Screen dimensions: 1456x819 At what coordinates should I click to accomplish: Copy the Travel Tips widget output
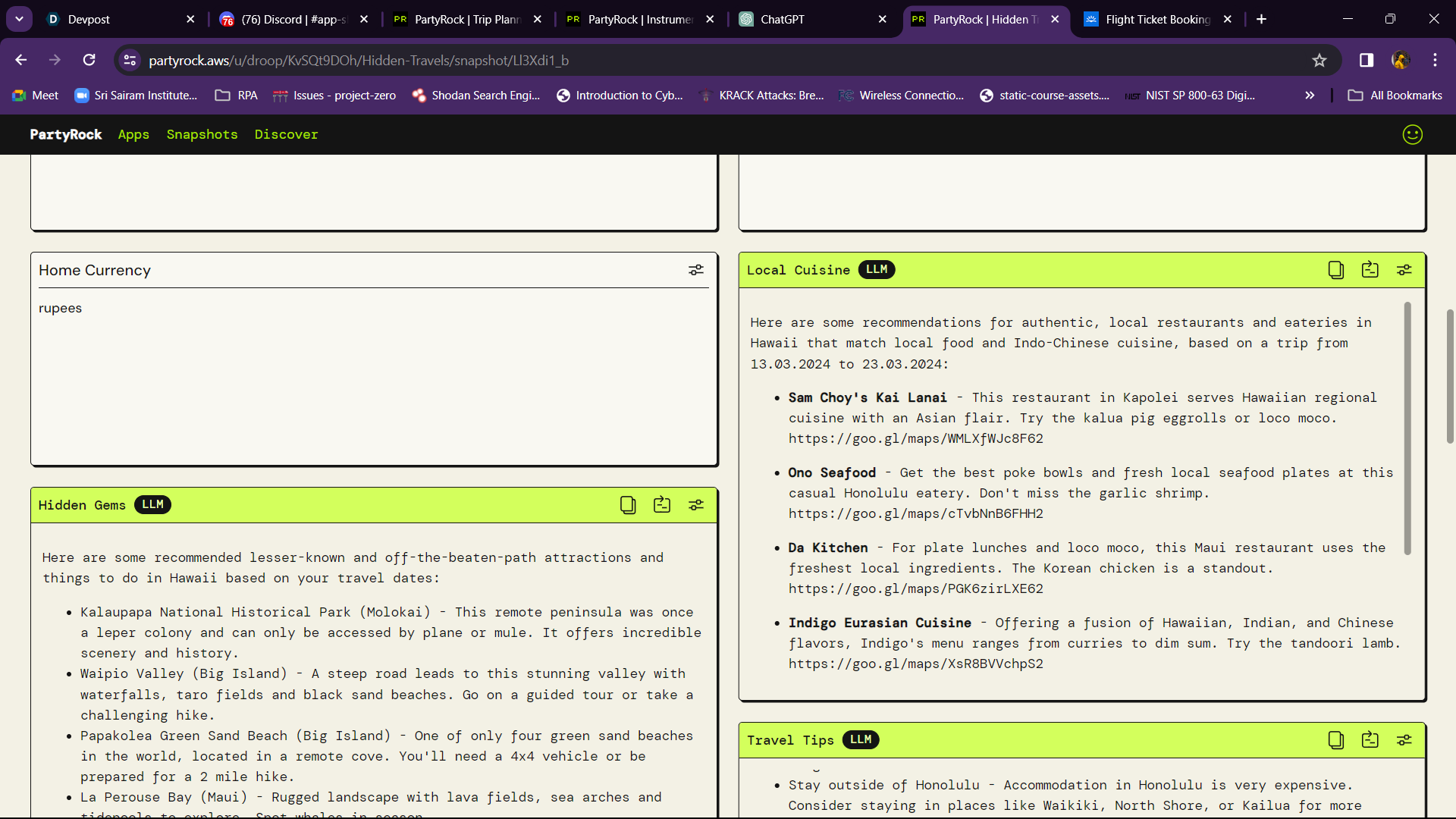(x=1335, y=740)
